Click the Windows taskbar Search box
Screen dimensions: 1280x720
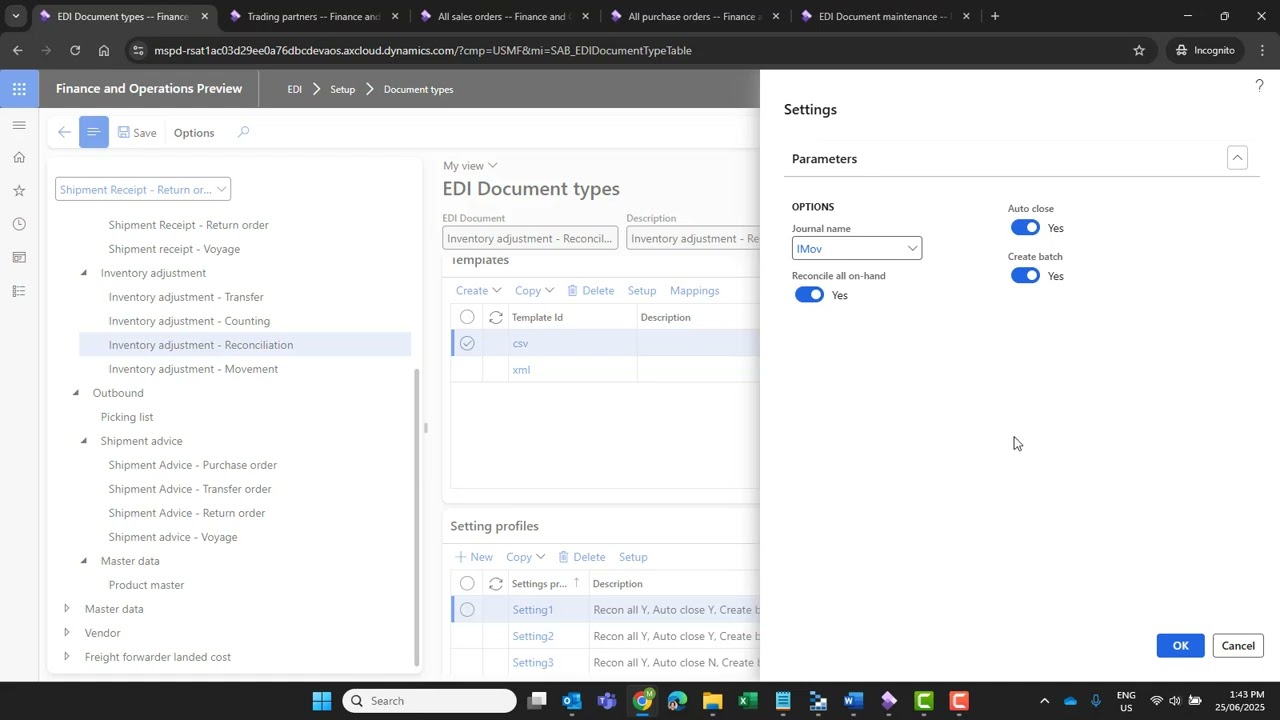[430, 701]
